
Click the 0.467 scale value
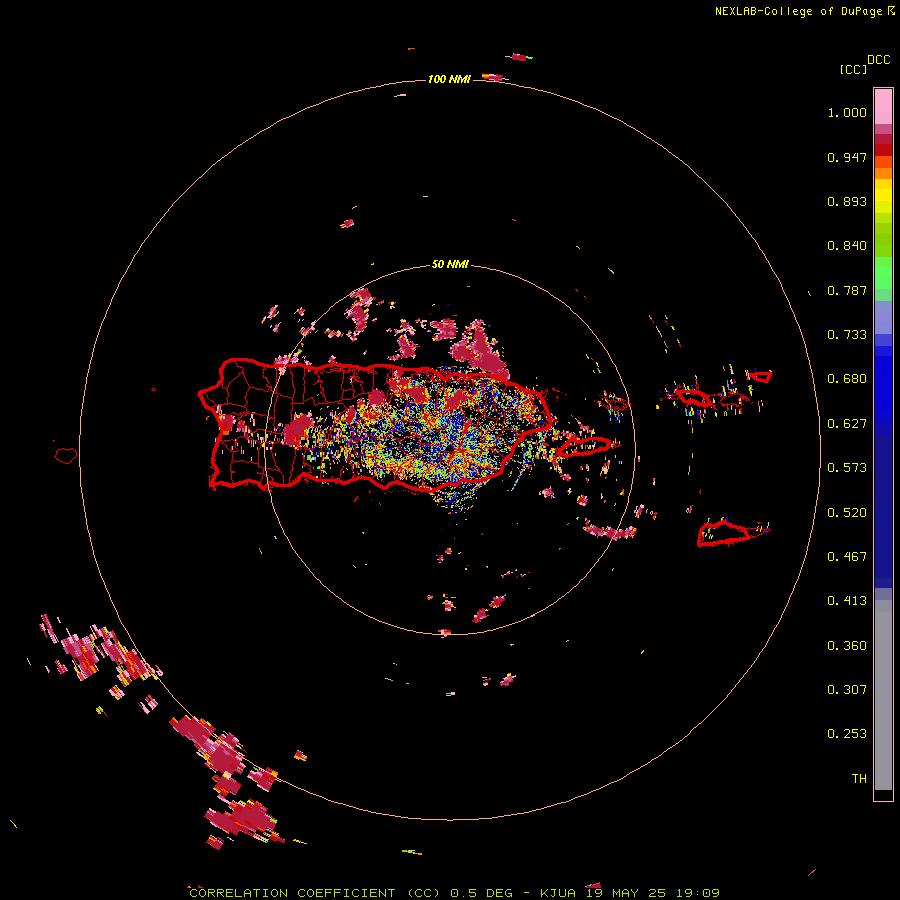pyautogui.click(x=847, y=557)
